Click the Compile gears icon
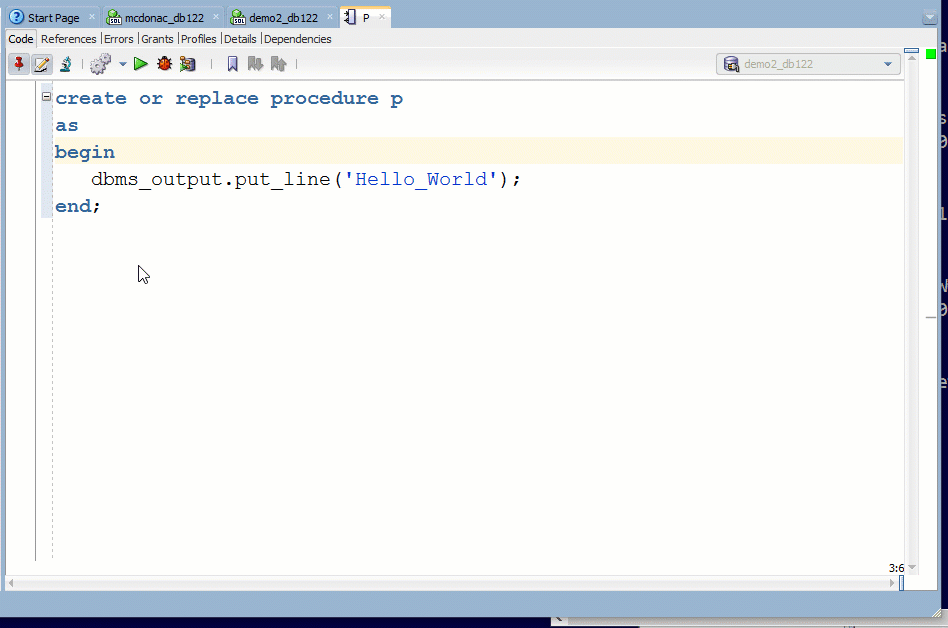Screen dimensions: 948x628 coord(100,64)
